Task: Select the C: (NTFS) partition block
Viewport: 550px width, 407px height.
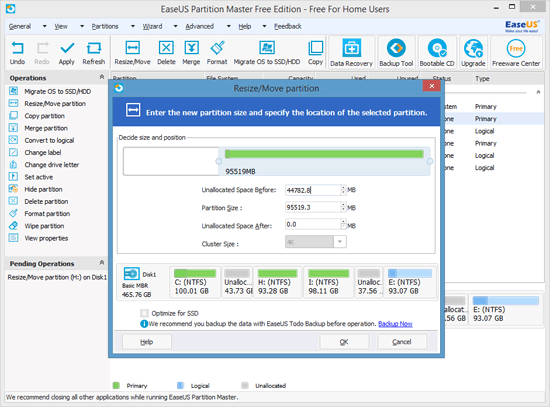Action: coord(195,282)
